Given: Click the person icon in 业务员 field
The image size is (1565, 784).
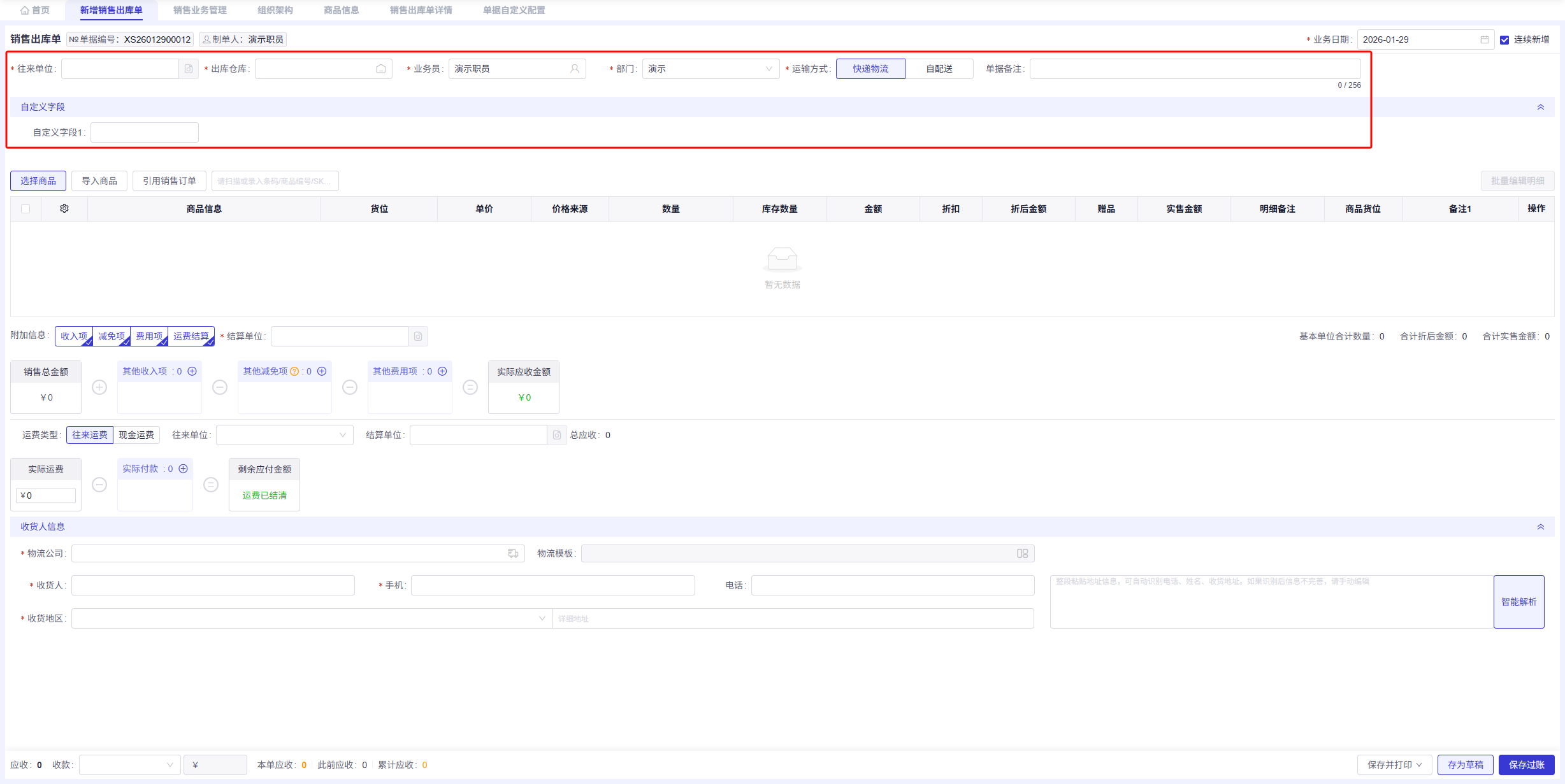Looking at the screenshot, I should click(575, 69).
